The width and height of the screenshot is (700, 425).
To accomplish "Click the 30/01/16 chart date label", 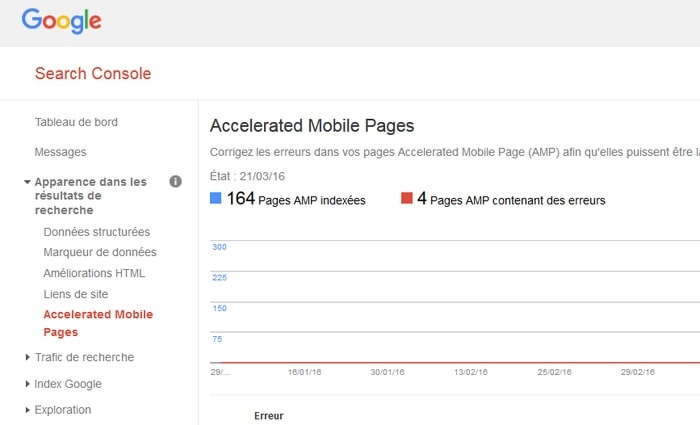I will 388,372.
